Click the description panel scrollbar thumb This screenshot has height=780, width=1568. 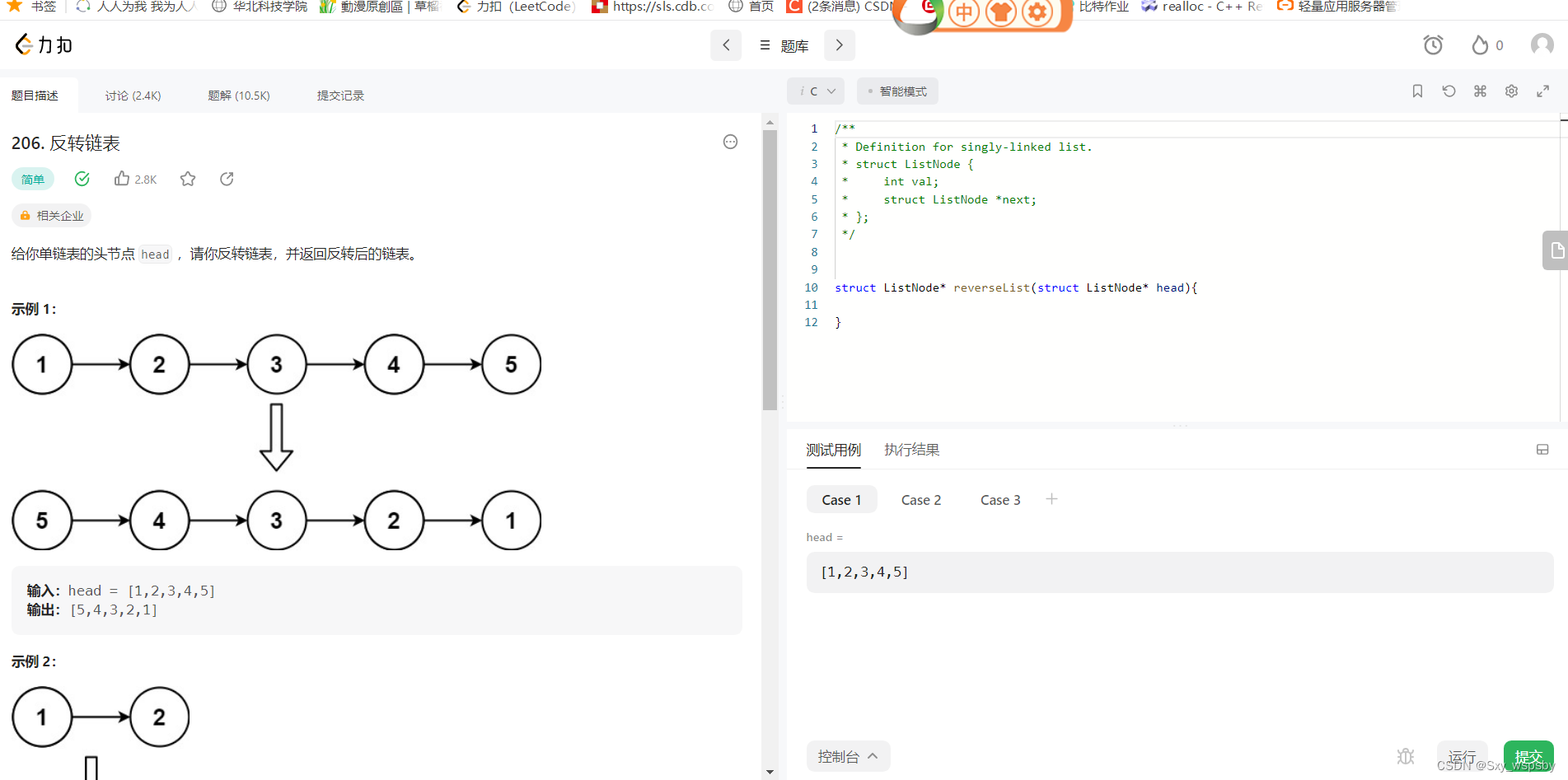pos(770,270)
